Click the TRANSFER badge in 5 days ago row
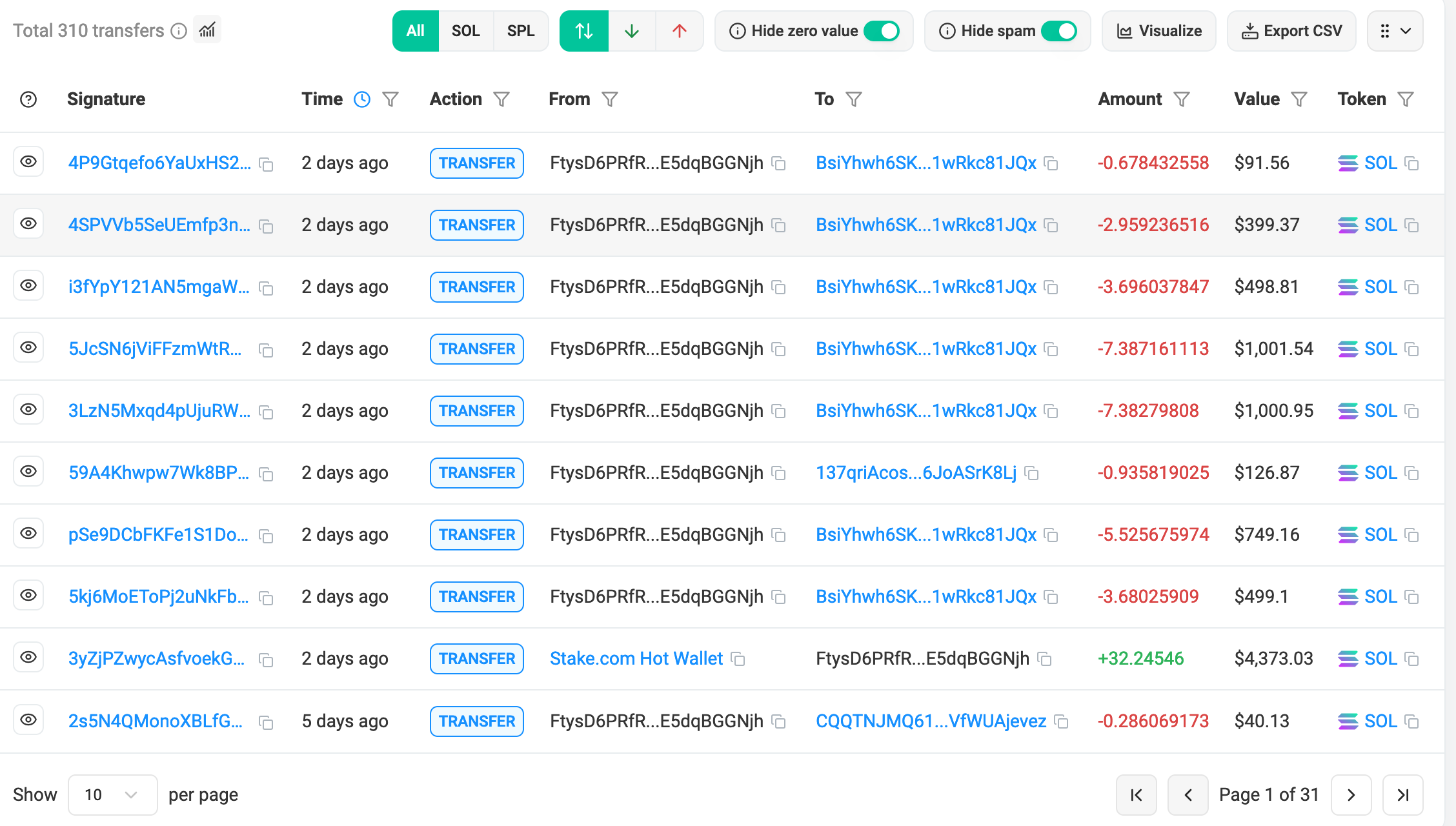Viewport: 1456px width, 826px height. tap(477, 721)
